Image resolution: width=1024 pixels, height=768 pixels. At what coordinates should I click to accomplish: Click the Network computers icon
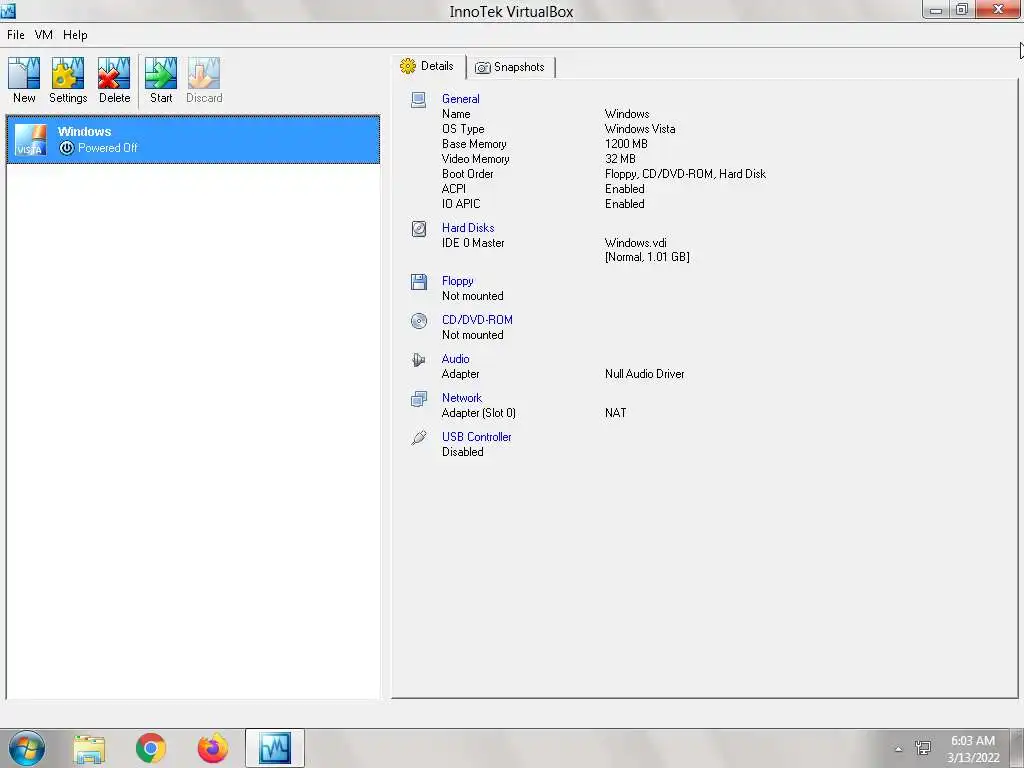[x=419, y=398]
